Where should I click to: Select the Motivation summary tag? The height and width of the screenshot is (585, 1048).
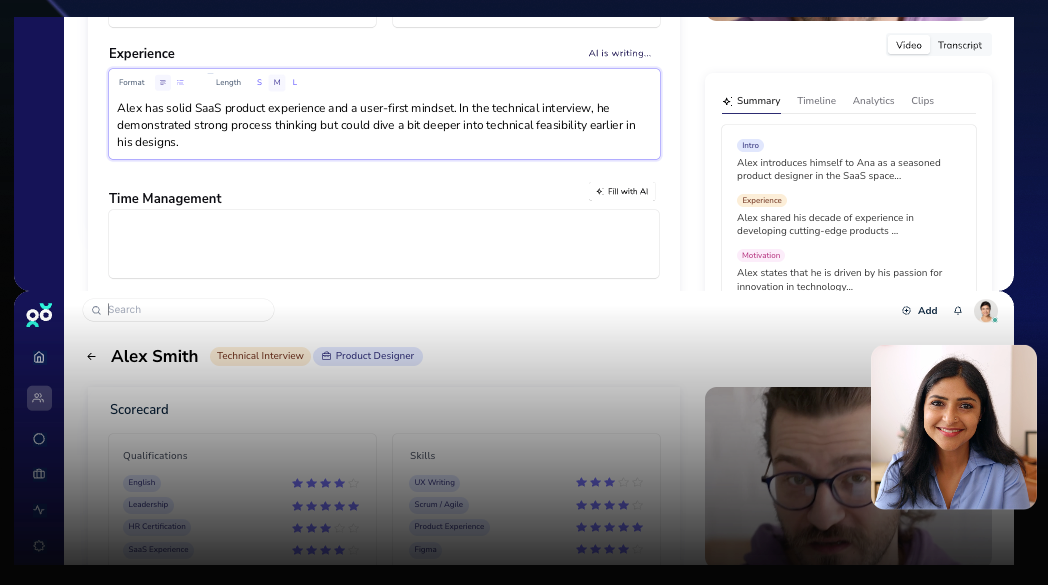(x=761, y=255)
